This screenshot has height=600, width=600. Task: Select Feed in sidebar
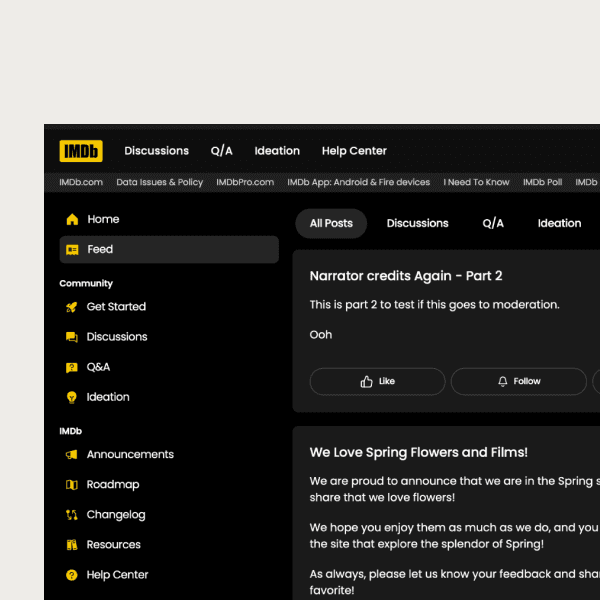click(x=169, y=249)
